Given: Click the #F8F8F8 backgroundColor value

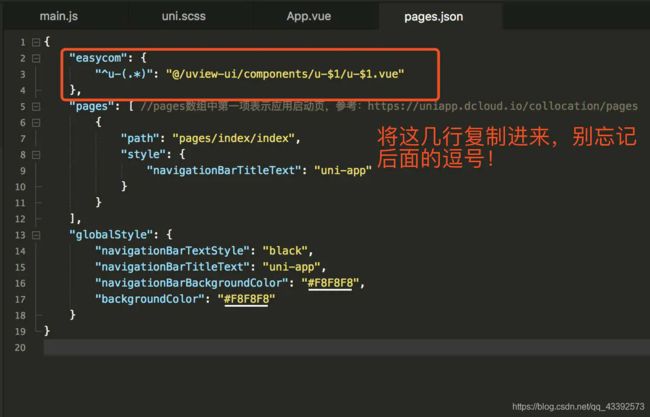Looking at the screenshot, I should (x=249, y=298).
